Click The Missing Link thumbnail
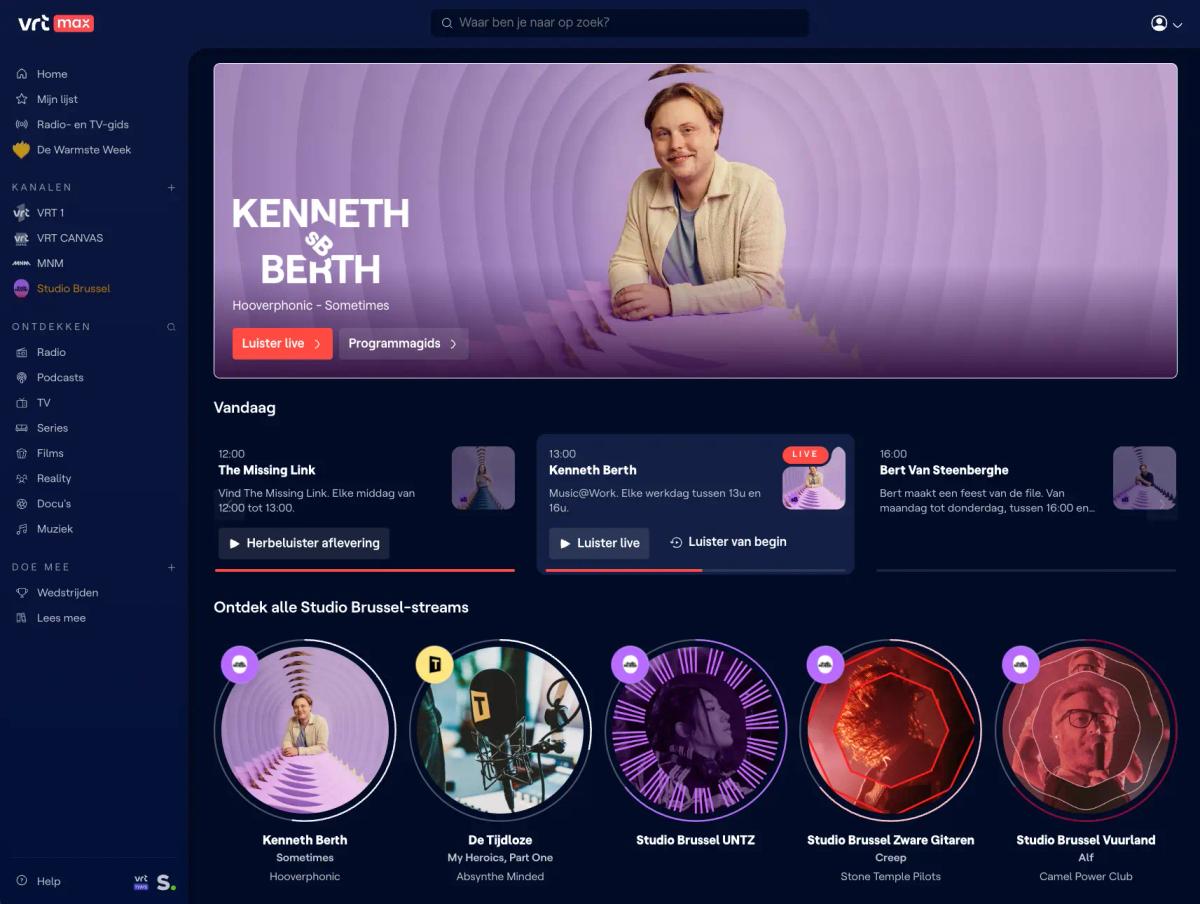The width and height of the screenshot is (1200, 904). click(483, 478)
